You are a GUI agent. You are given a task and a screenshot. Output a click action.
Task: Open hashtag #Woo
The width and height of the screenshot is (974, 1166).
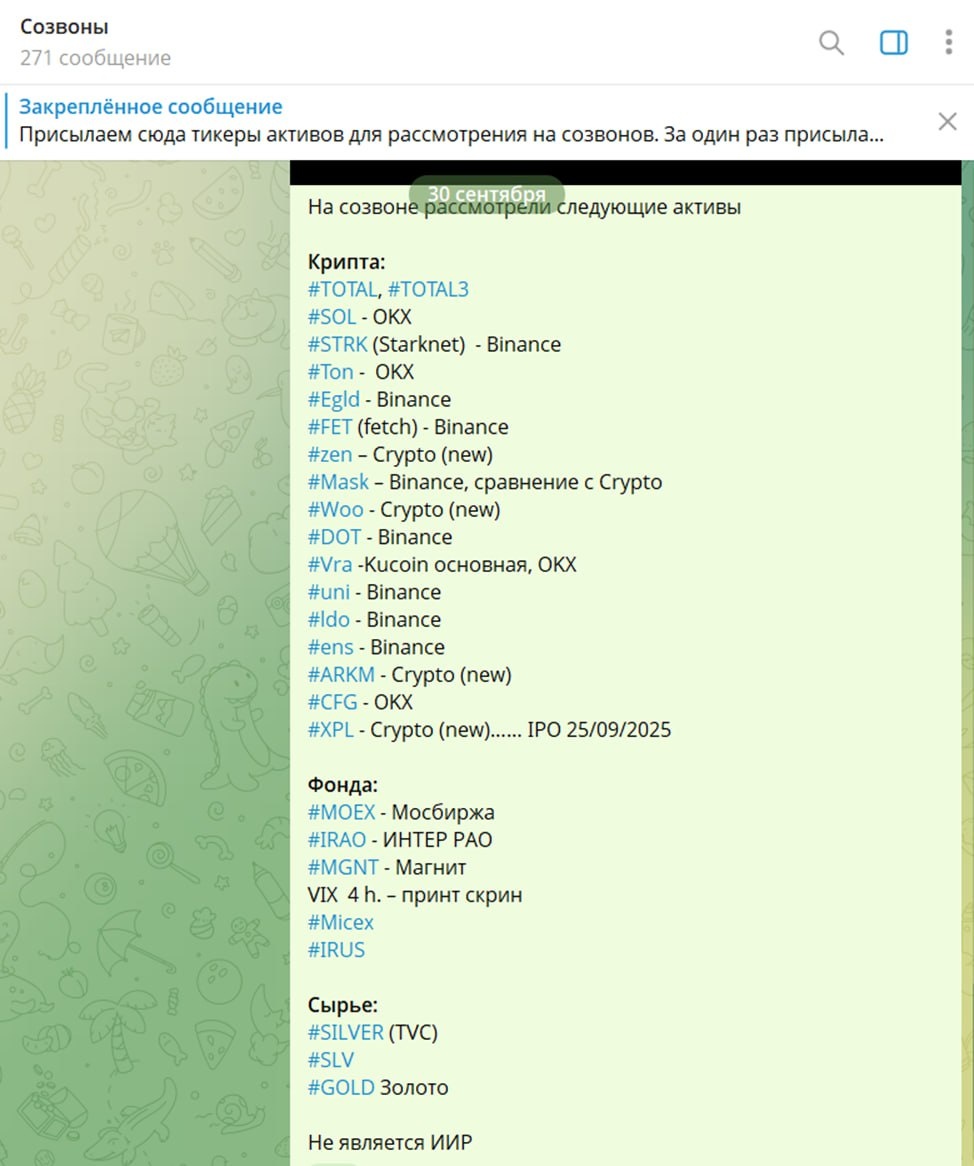tap(335, 509)
